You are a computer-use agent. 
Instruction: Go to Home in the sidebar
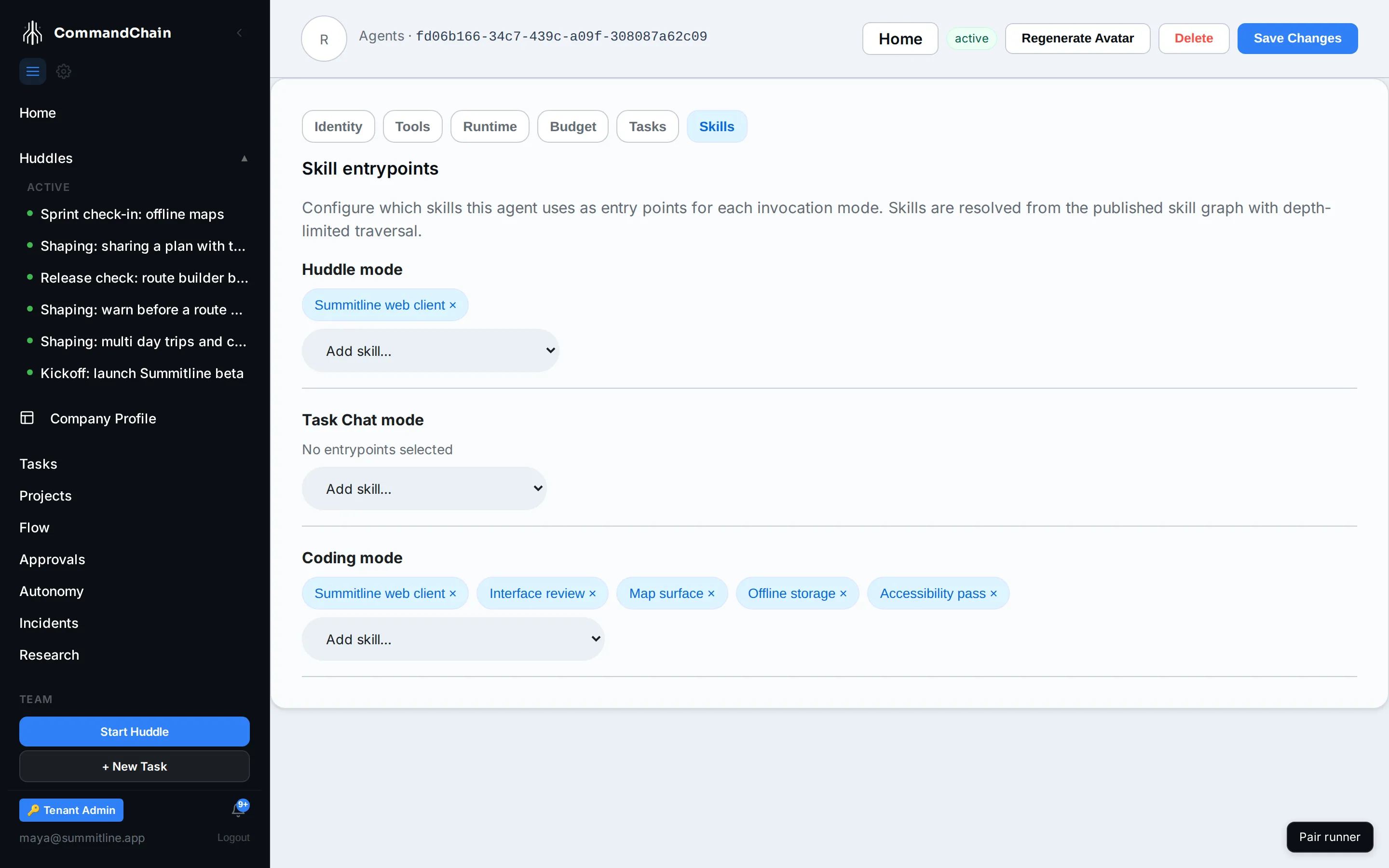(37, 113)
